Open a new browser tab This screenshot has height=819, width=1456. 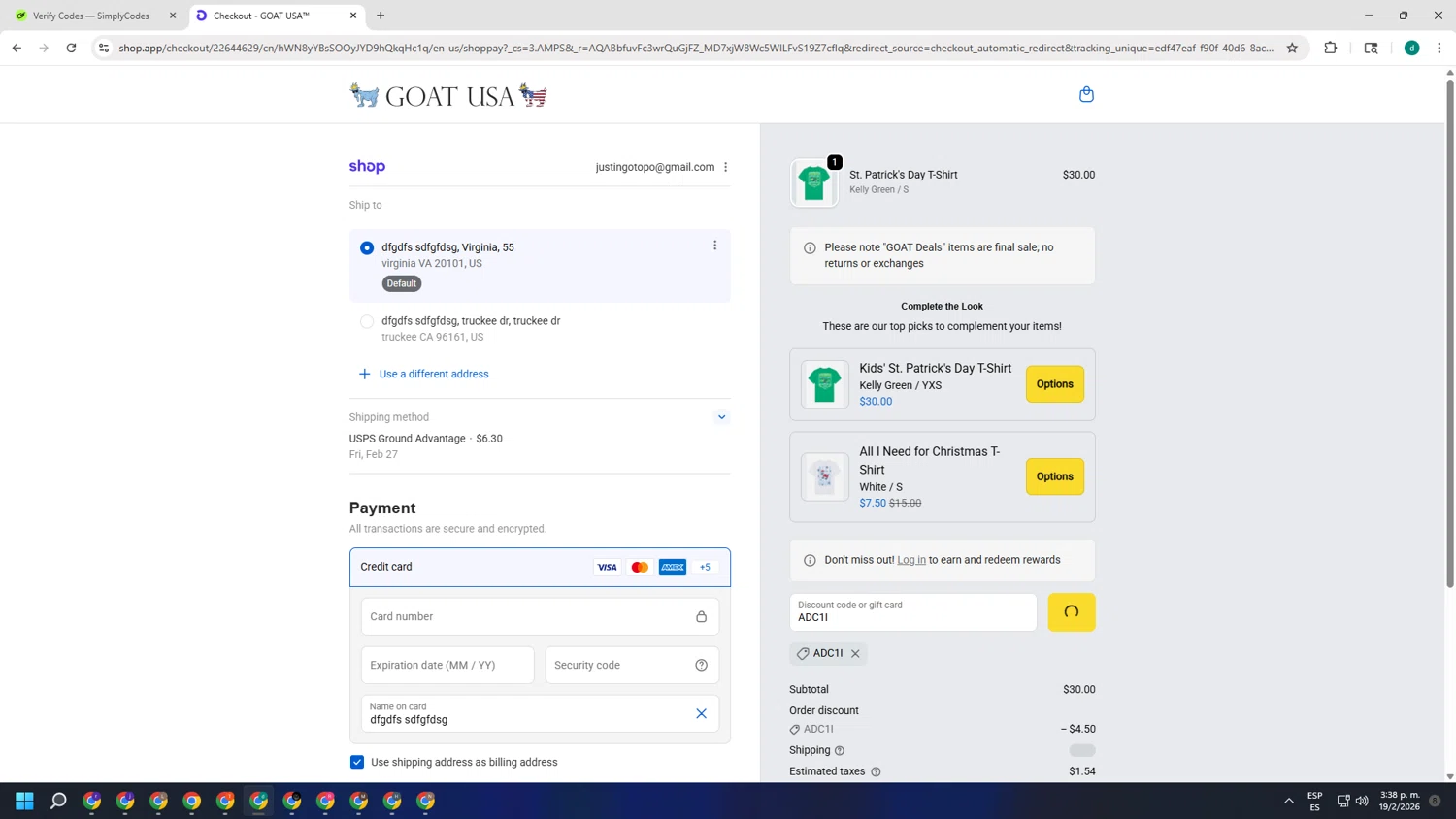pos(381,16)
